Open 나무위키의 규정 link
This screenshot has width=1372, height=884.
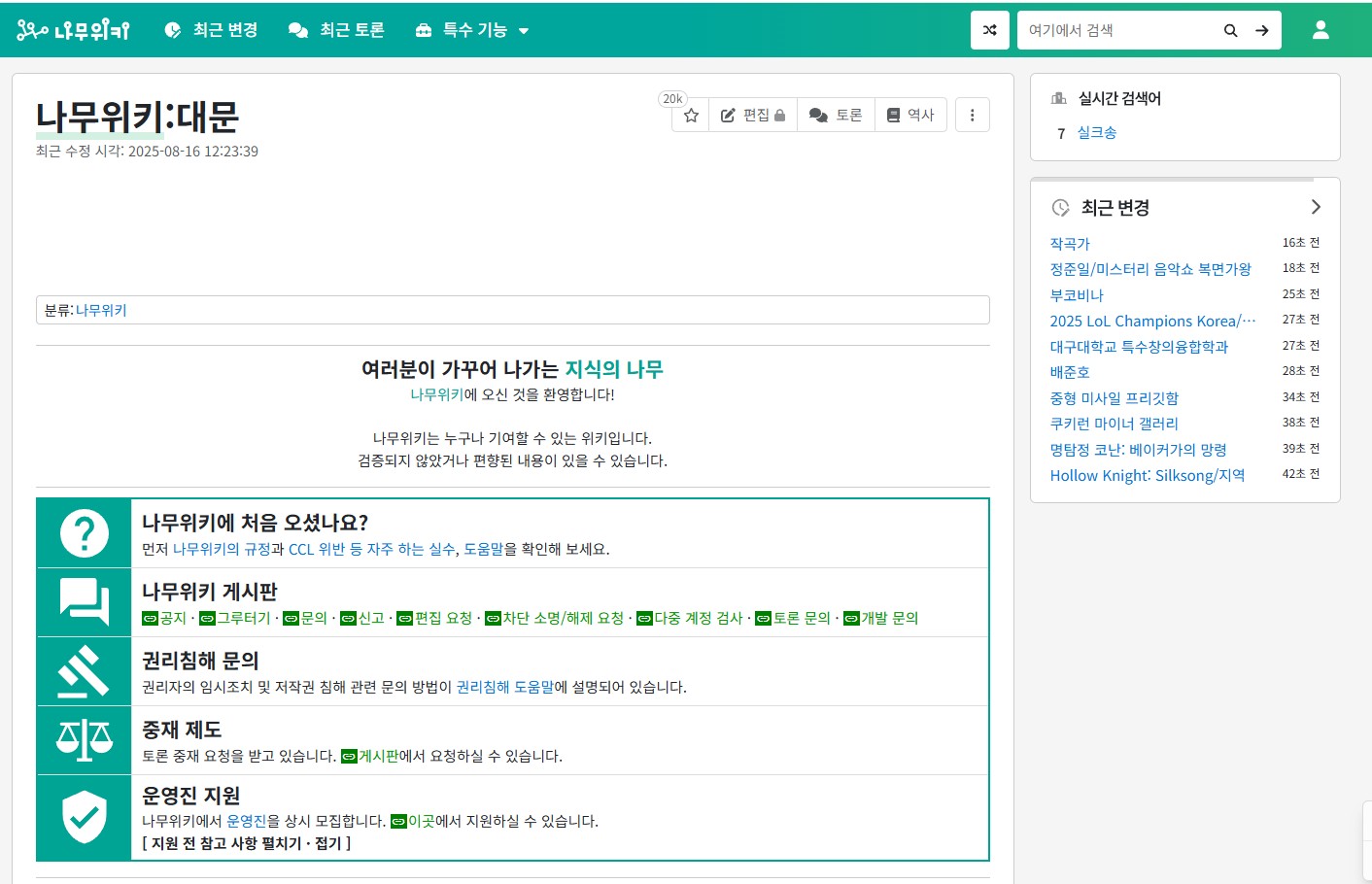tap(222, 549)
